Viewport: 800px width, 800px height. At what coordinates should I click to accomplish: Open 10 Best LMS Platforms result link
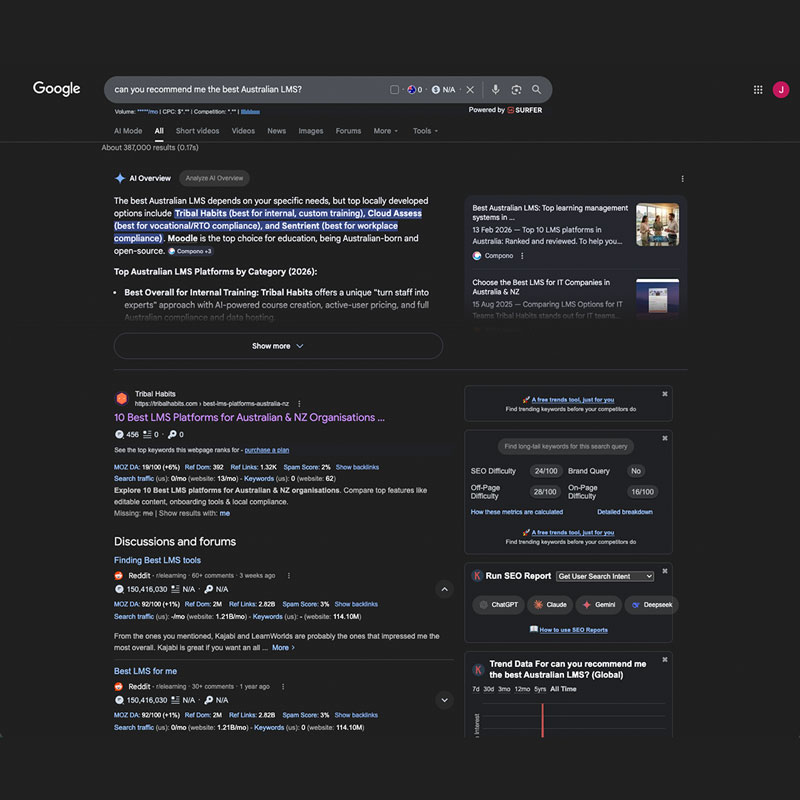tap(249, 417)
